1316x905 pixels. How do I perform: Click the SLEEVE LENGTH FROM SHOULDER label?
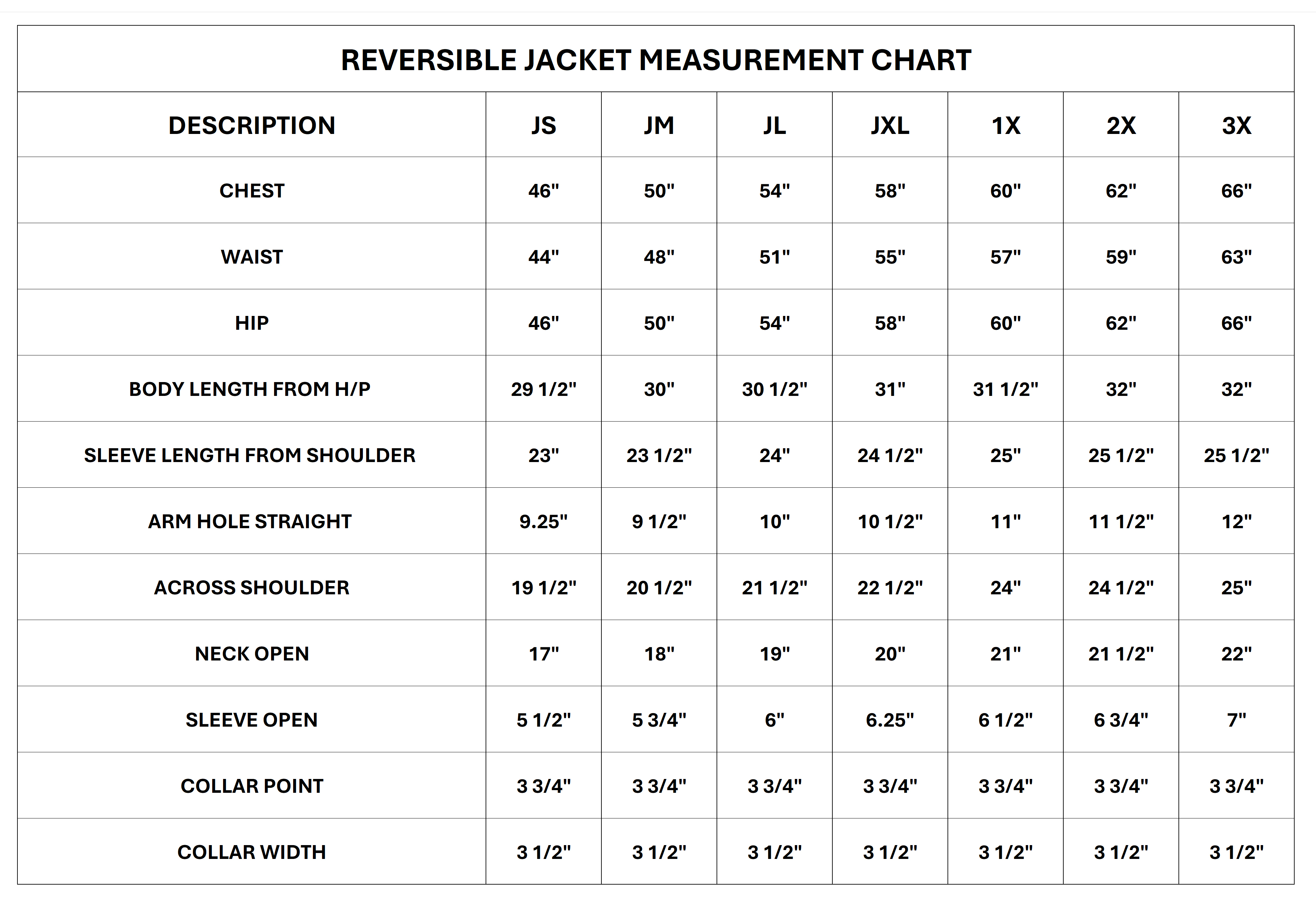[x=250, y=455]
